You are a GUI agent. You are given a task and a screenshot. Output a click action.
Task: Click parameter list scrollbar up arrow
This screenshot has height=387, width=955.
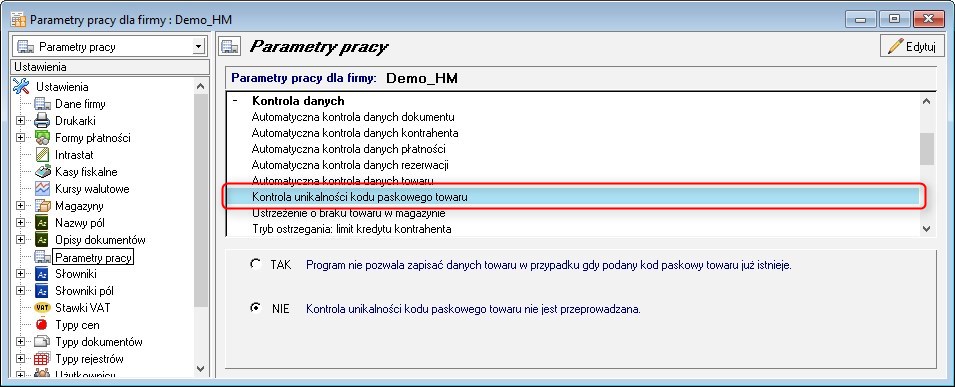coord(926,101)
